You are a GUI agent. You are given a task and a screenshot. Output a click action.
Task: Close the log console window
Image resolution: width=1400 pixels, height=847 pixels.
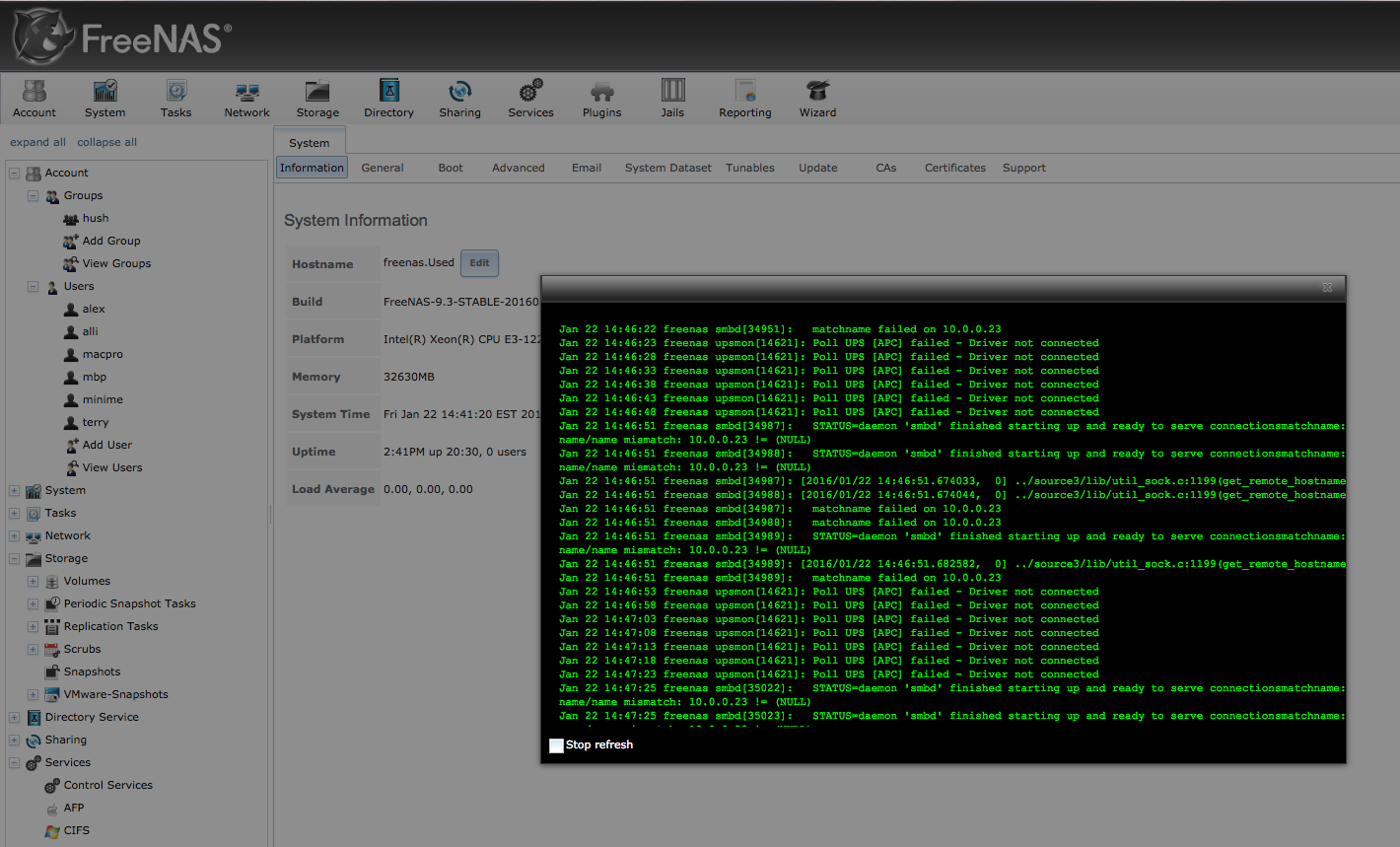click(1327, 288)
